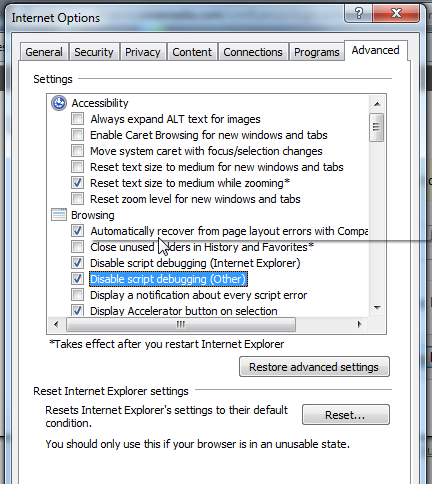Viewport: 432px width, 484px height.
Task: Close the Internet Options dialog
Action: [396, 14]
